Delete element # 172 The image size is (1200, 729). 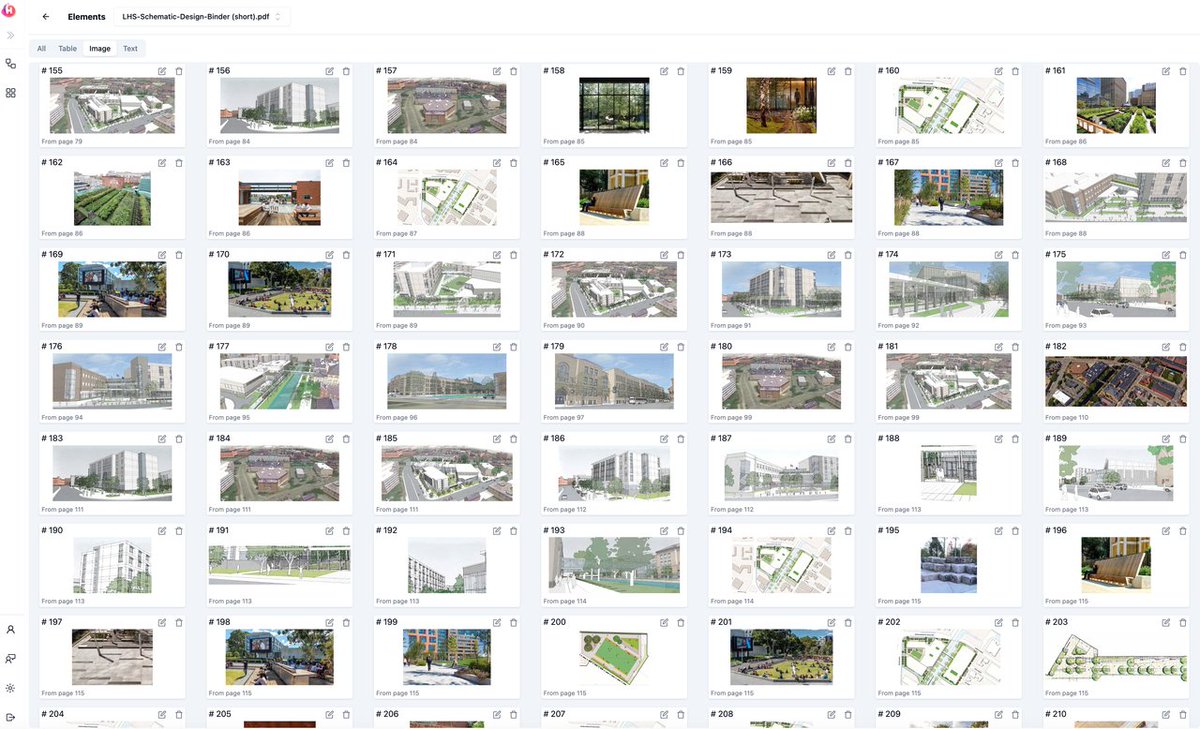pos(681,255)
